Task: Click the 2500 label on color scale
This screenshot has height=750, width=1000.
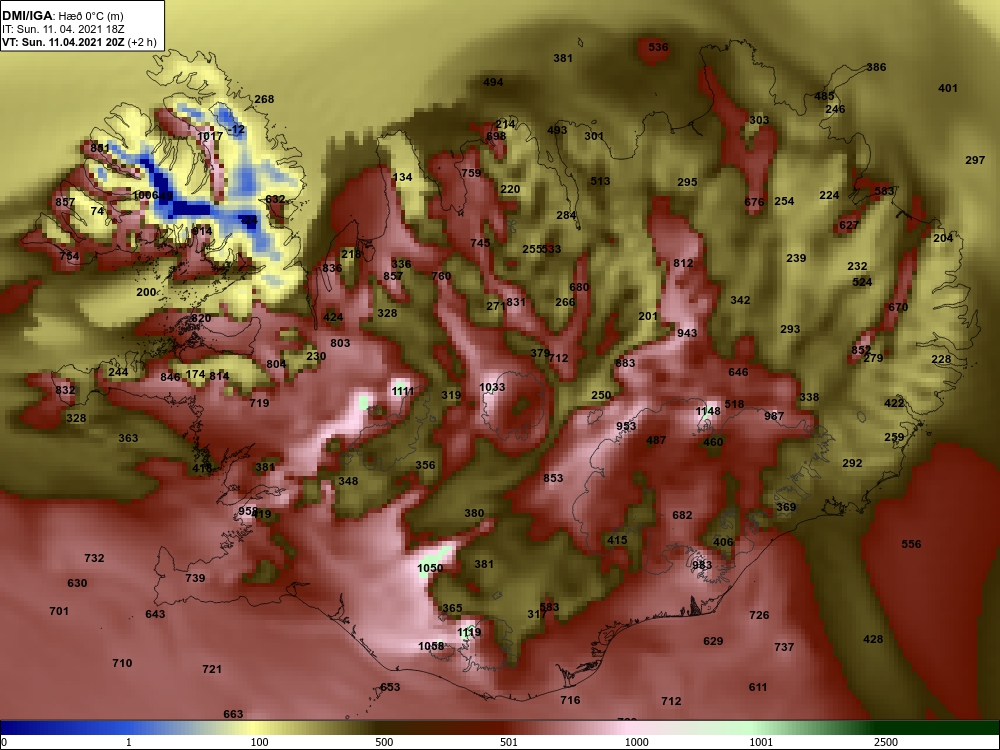Action: tap(886, 742)
